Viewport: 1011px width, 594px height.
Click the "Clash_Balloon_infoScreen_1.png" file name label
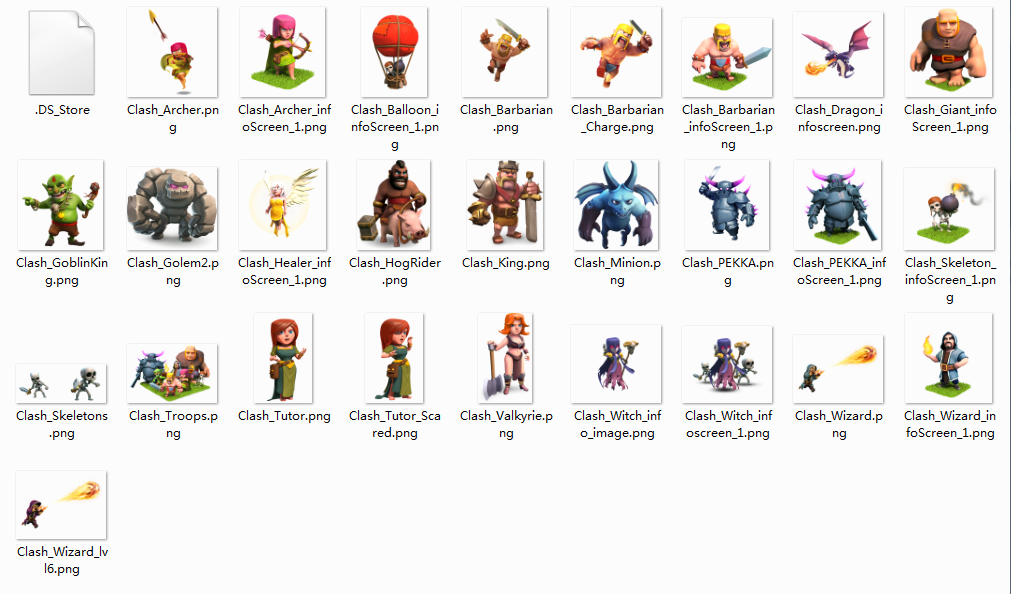pos(395,128)
